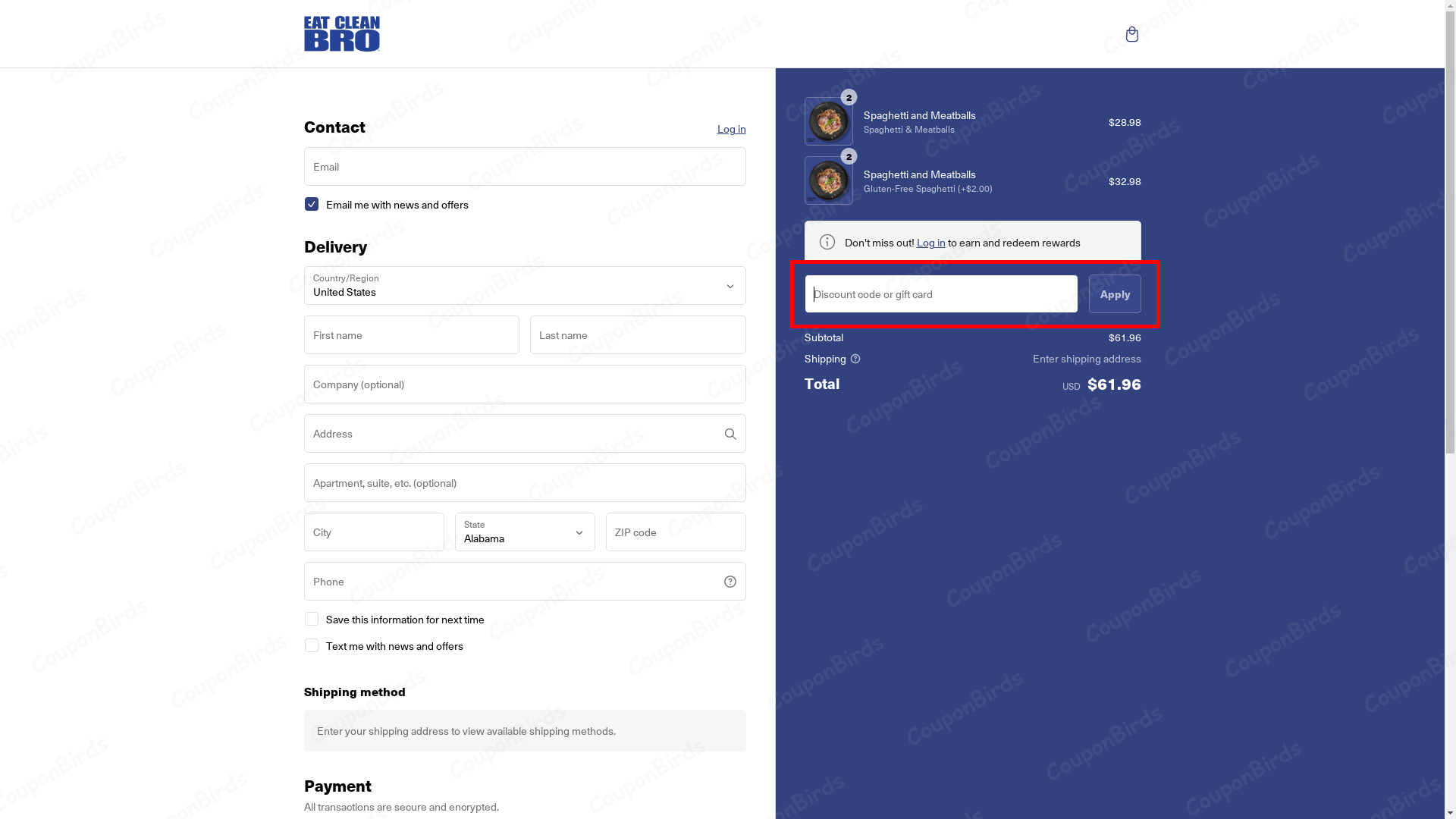Click the First name input field

412,335
